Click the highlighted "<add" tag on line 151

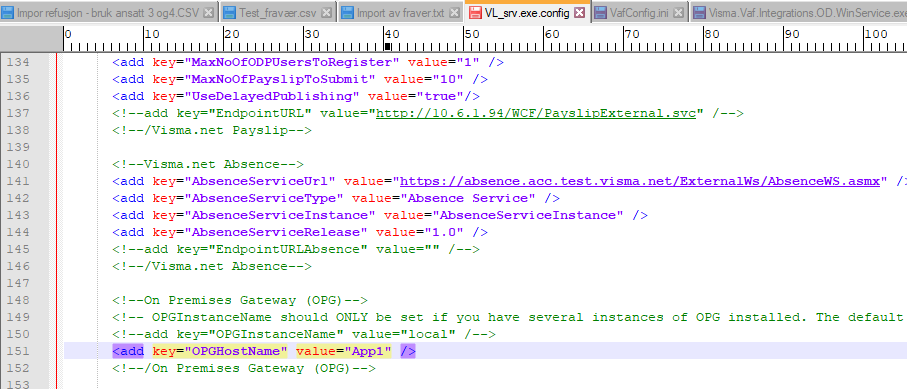tap(128, 351)
